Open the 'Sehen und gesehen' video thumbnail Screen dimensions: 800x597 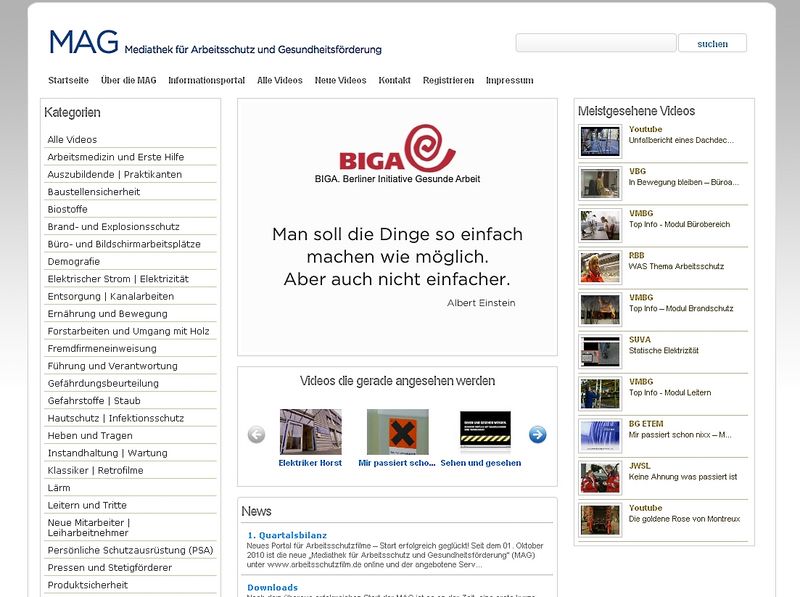pos(485,432)
